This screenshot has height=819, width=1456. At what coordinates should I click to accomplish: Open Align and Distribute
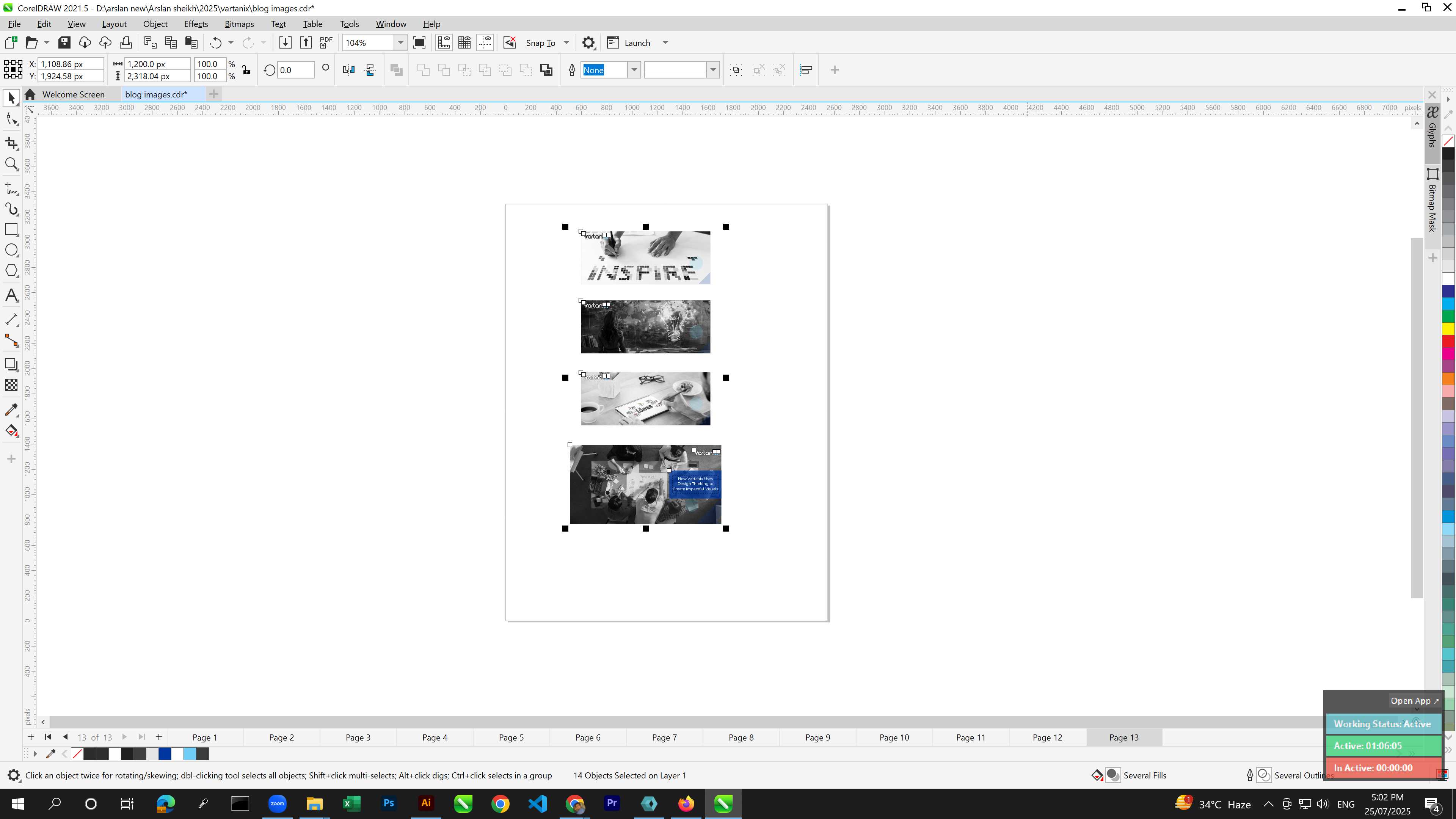[x=806, y=69]
